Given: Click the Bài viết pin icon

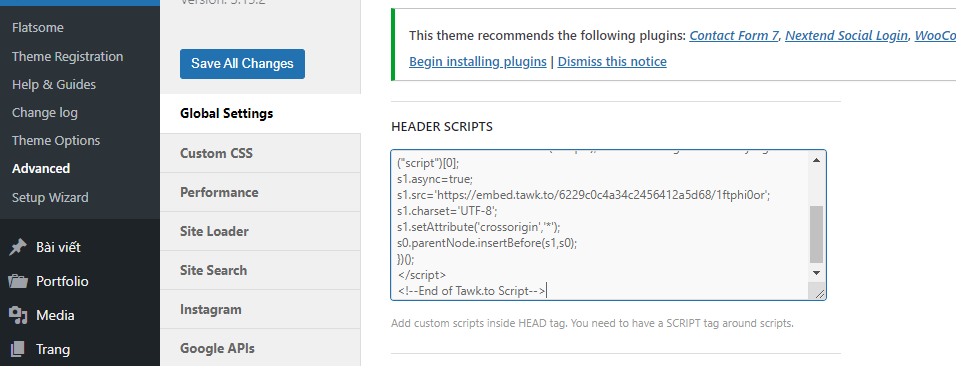Looking at the screenshot, I should pyautogui.click(x=18, y=247).
